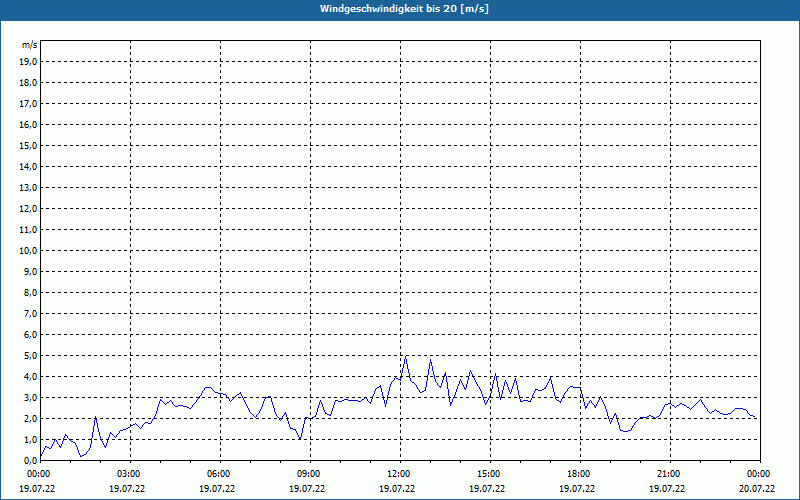
Task: Click the 15:00 time axis label
Action: (x=490, y=474)
